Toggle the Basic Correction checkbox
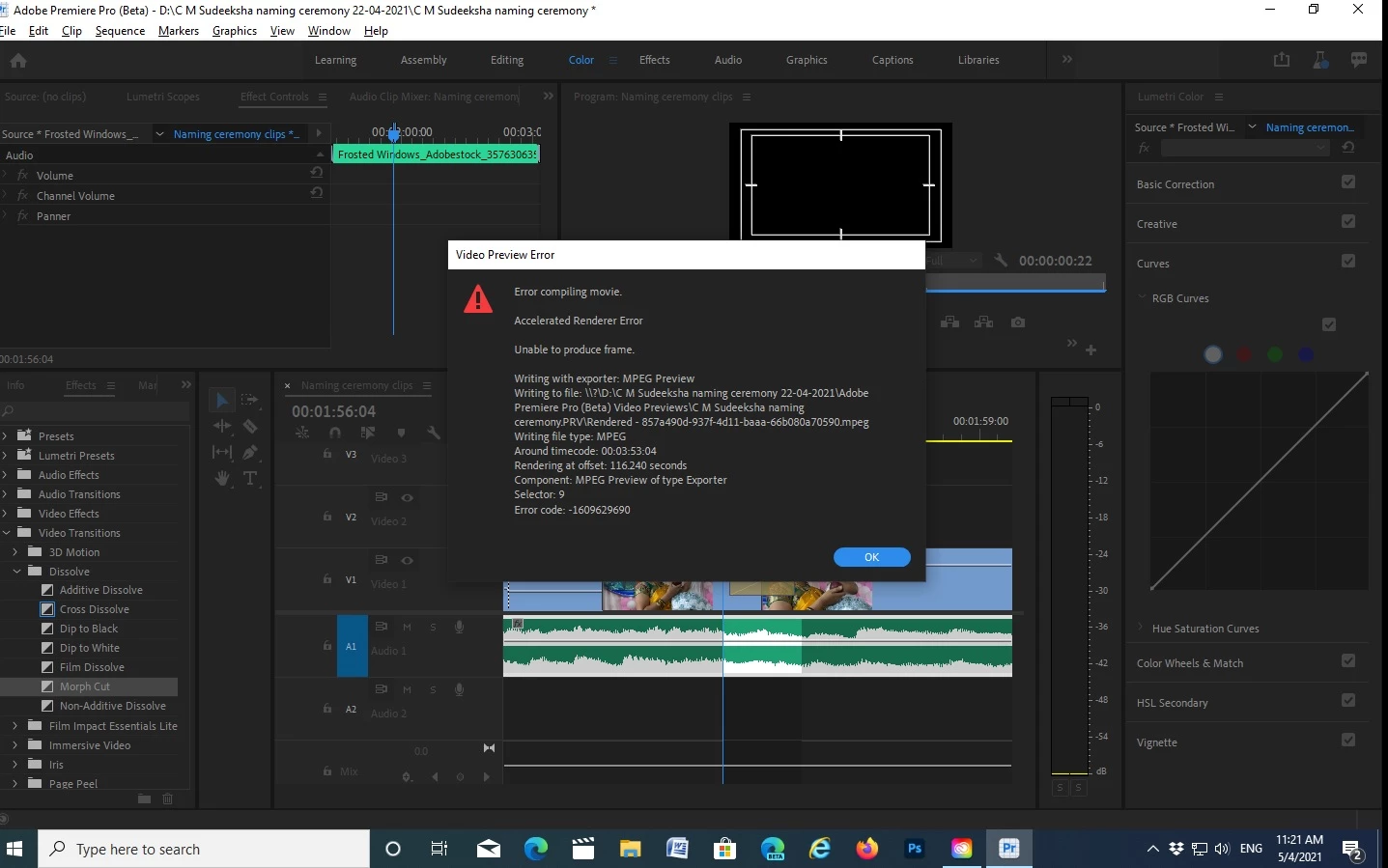 (x=1348, y=182)
